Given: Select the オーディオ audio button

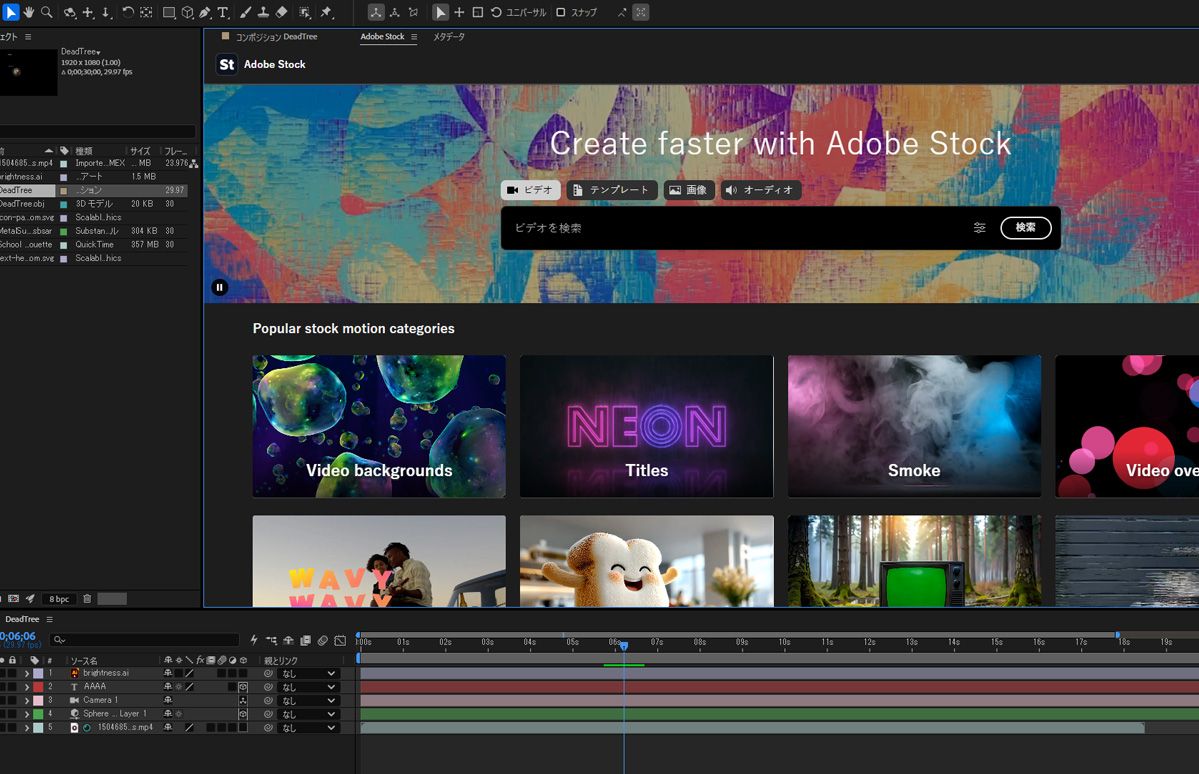Looking at the screenshot, I should click(x=761, y=190).
